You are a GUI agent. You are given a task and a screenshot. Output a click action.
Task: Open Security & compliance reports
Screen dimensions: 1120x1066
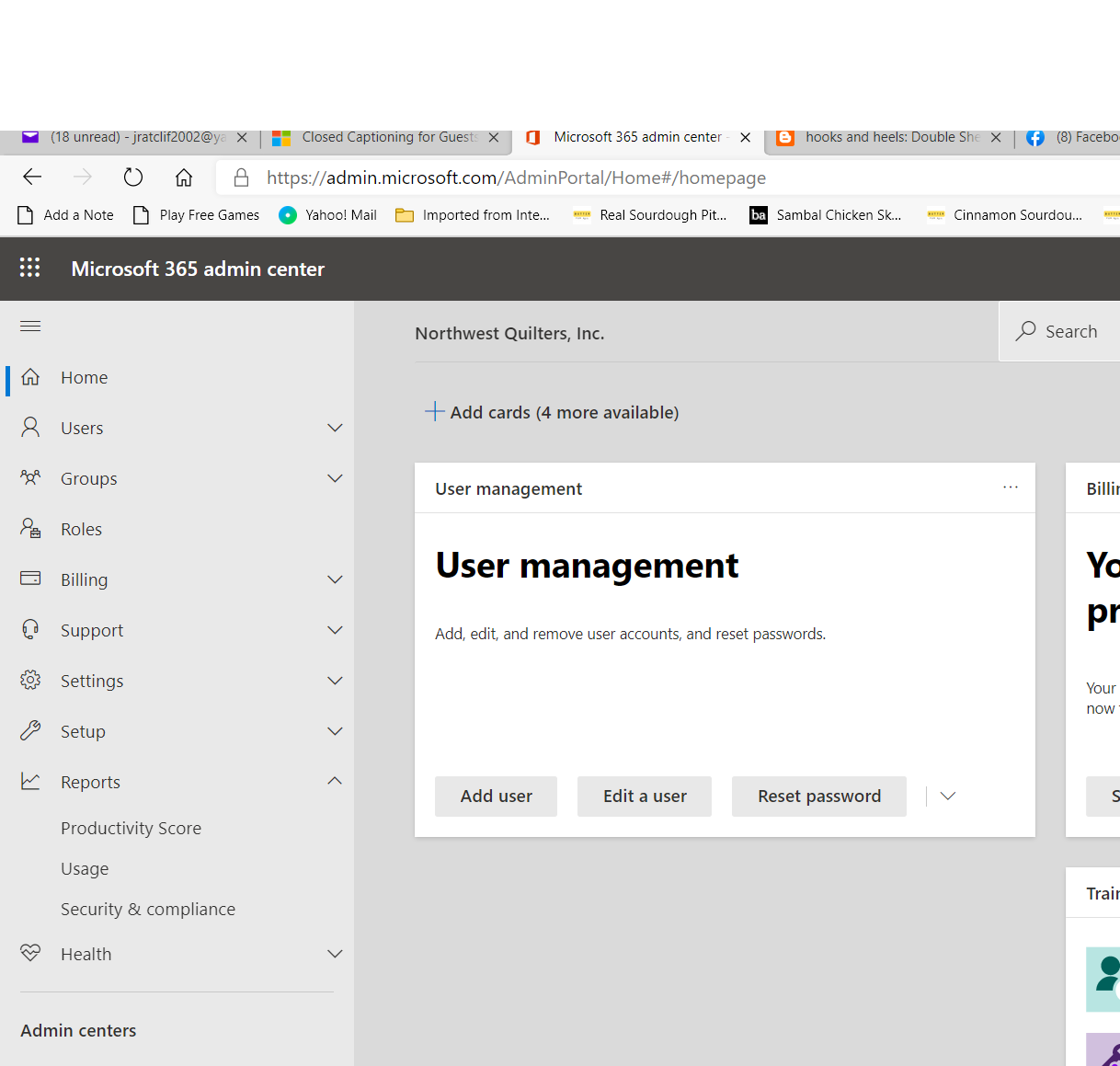point(148,909)
